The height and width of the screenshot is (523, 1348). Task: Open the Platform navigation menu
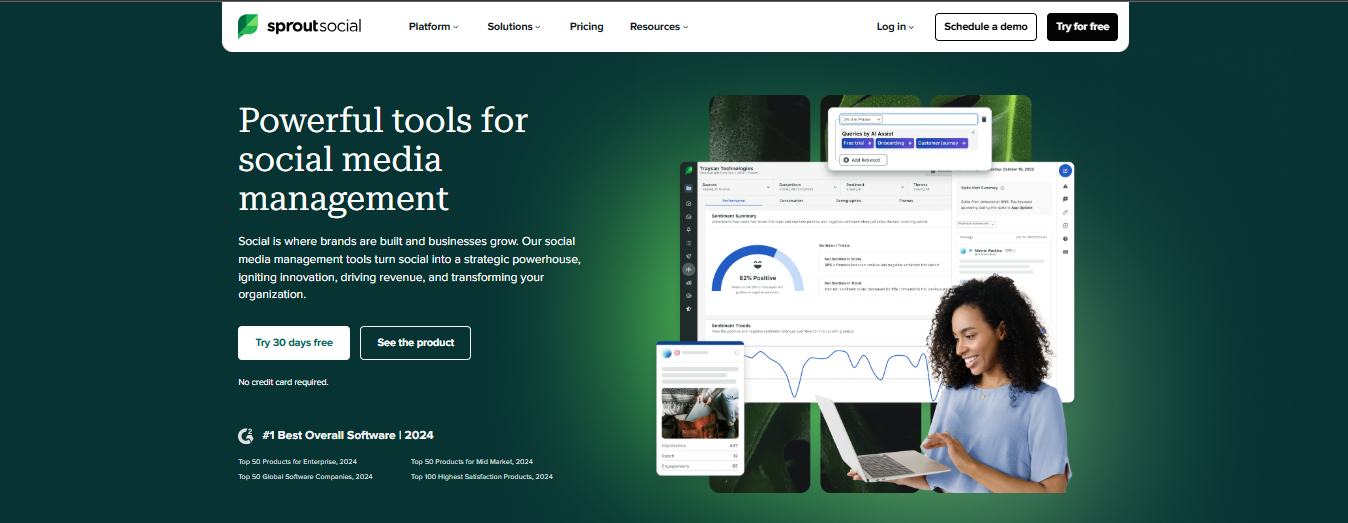[x=433, y=27]
